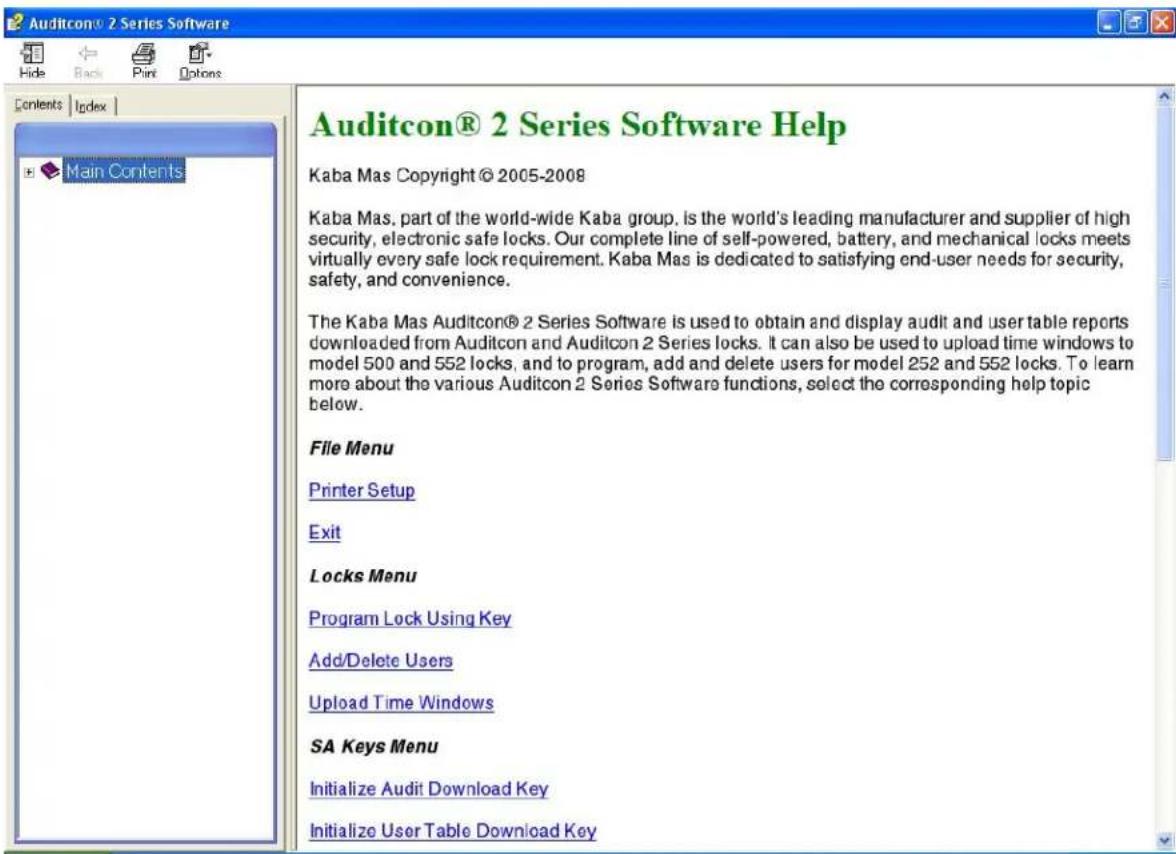The height and width of the screenshot is (854, 1176).
Task: Click the Back arrow toolbar icon
Action: [x=88, y=61]
